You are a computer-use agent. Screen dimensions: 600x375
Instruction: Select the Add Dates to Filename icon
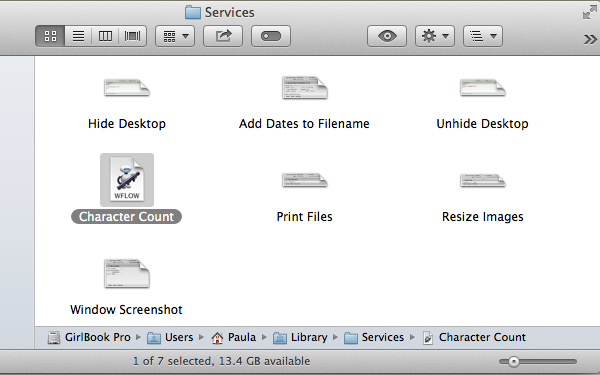click(305, 87)
